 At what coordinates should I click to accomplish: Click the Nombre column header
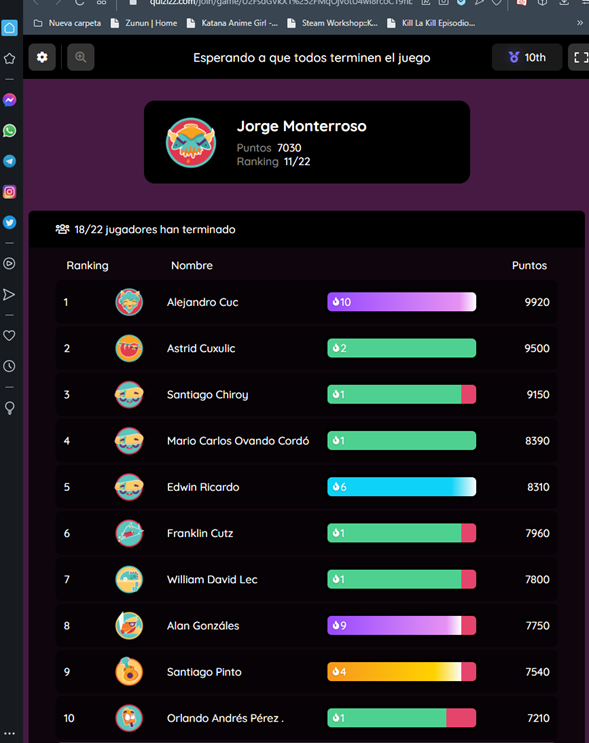pyautogui.click(x=191, y=265)
